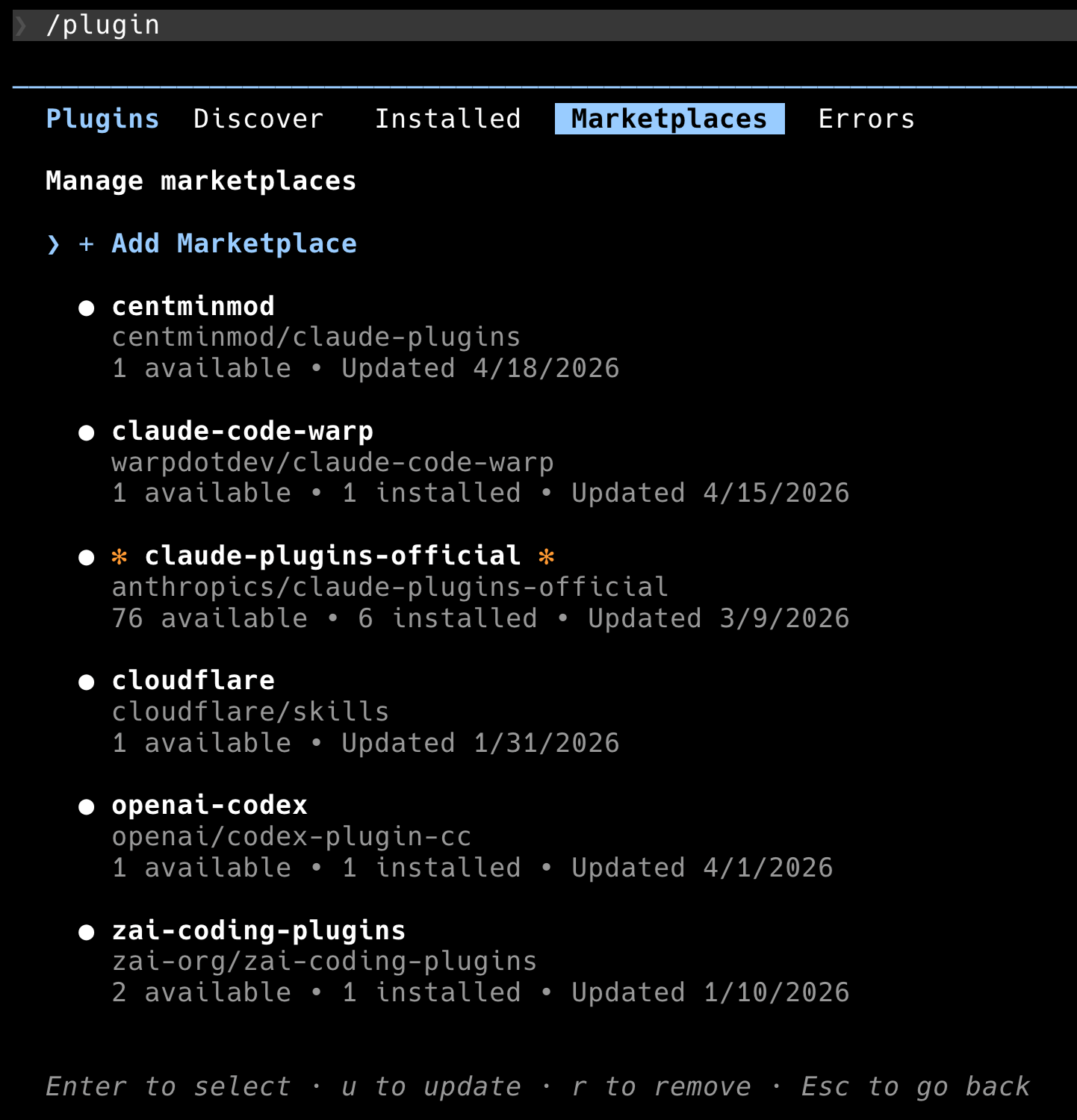
Task: Click the 'r to remove' hint
Action: pyautogui.click(x=661, y=1086)
